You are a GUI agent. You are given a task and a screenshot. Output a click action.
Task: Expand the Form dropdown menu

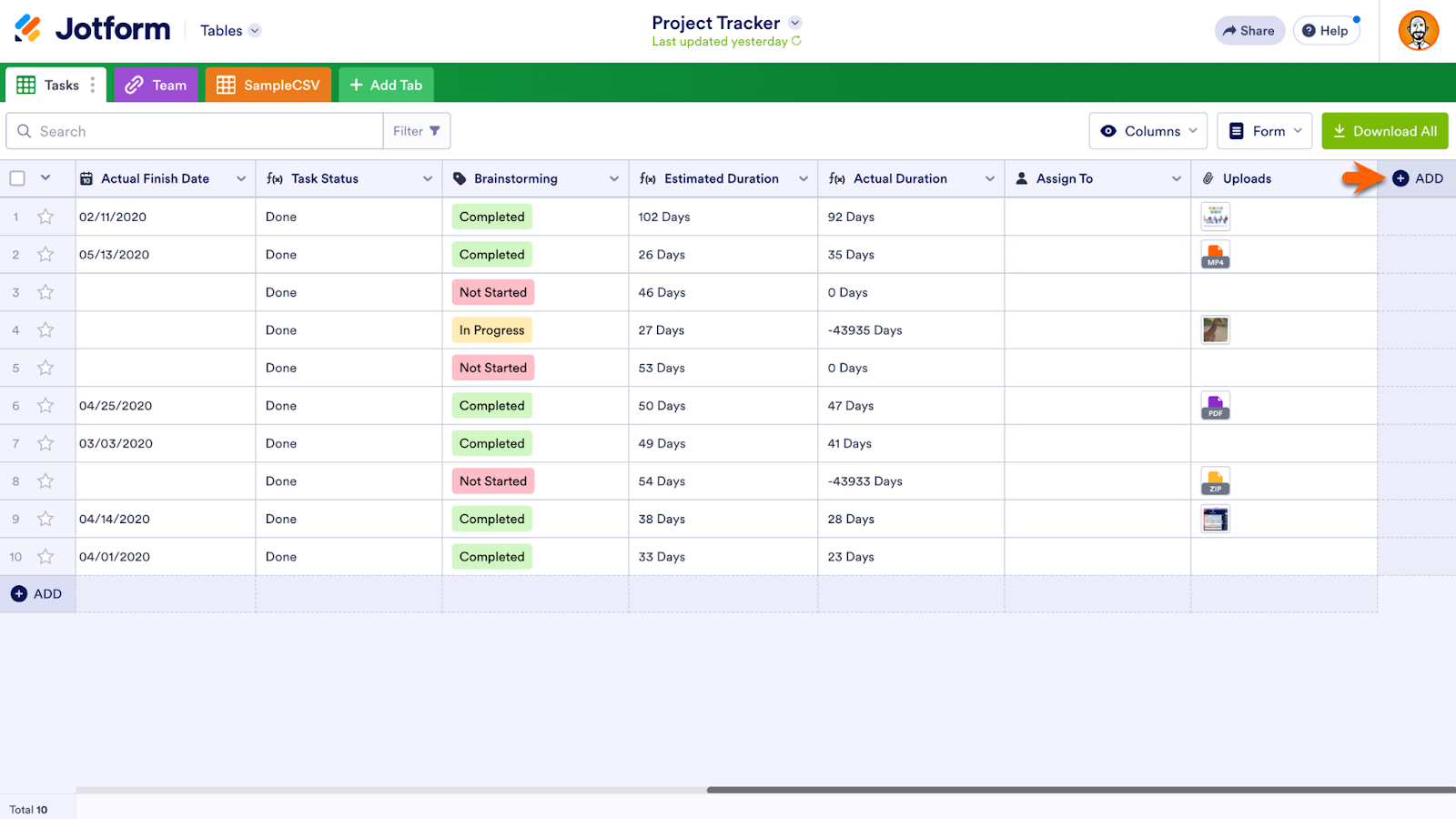point(1264,131)
